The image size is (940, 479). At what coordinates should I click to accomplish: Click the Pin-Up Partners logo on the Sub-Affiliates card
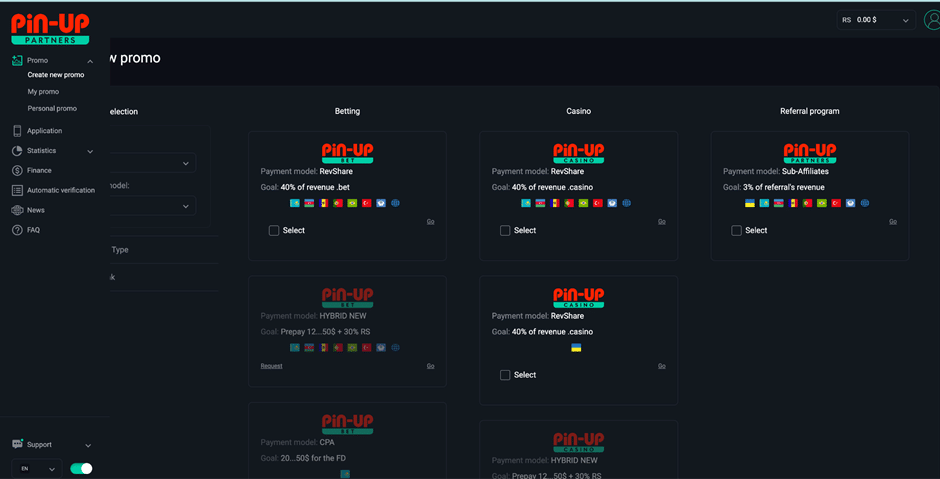click(810, 153)
